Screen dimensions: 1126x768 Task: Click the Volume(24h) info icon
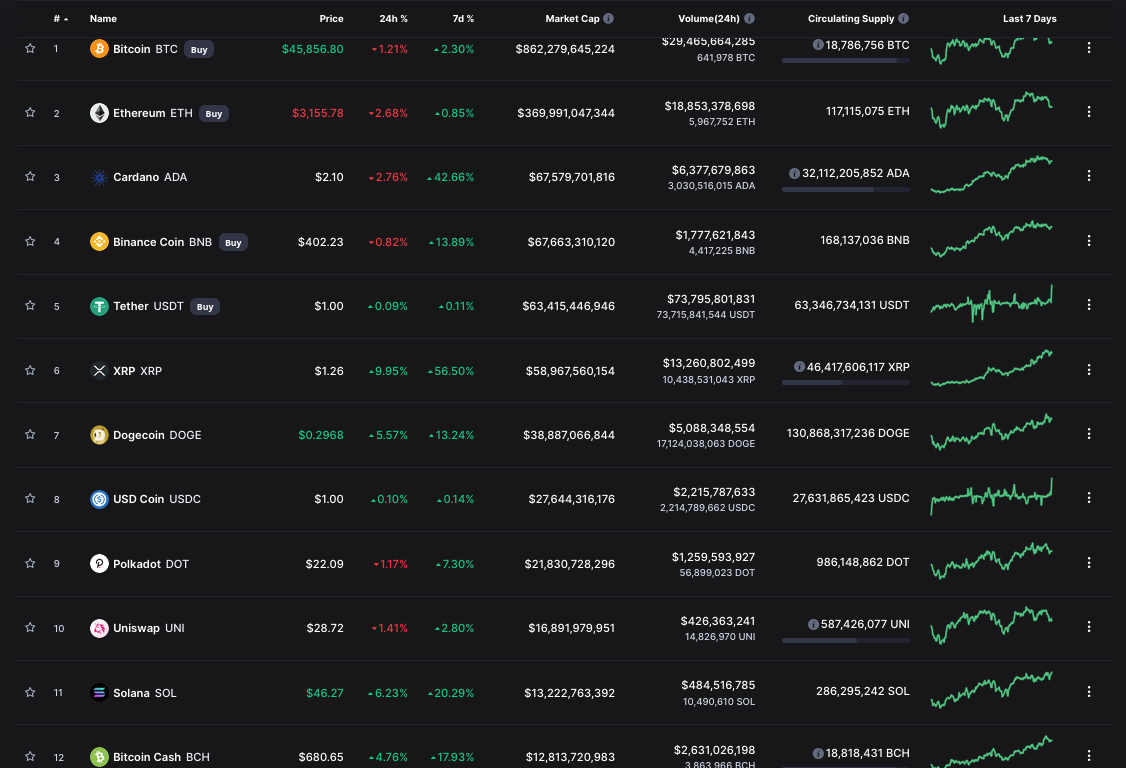tap(749, 19)
